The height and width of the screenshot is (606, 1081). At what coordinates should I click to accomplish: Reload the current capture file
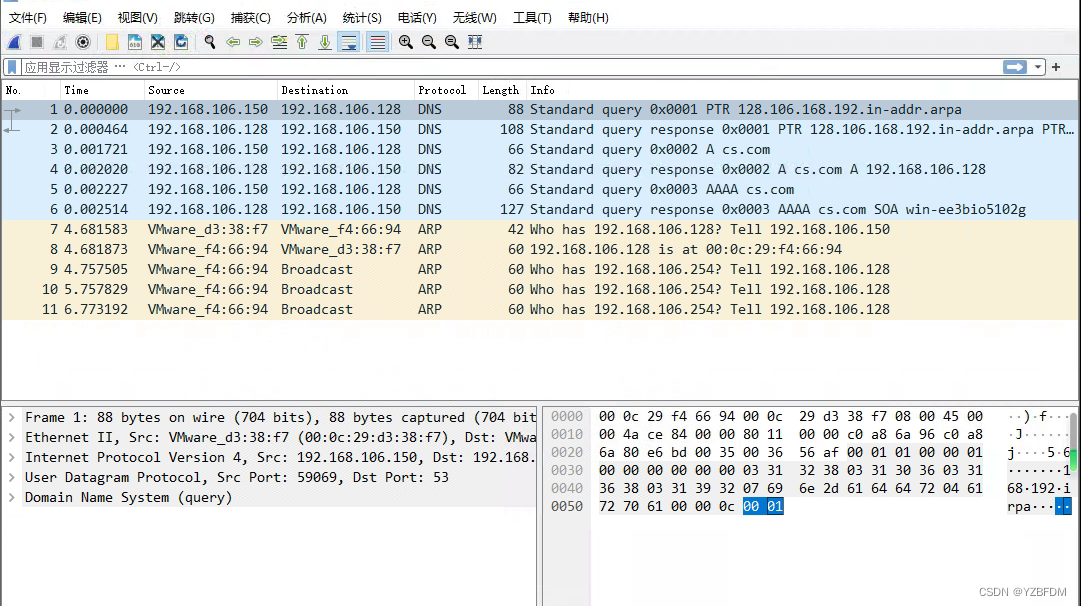coord(183,41)
